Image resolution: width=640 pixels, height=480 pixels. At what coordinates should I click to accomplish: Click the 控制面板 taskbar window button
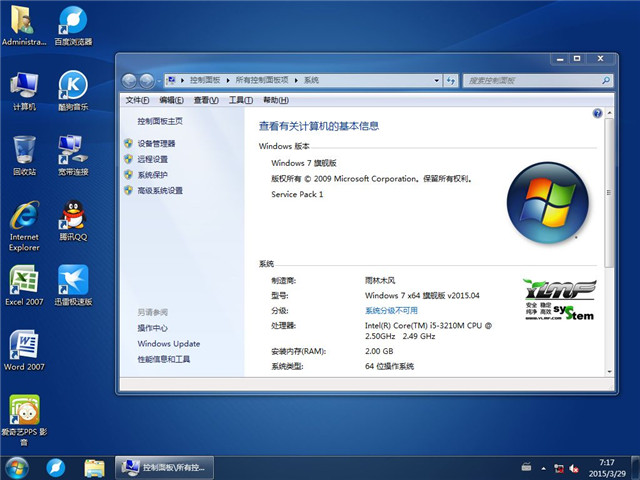(x=164, y=468)
